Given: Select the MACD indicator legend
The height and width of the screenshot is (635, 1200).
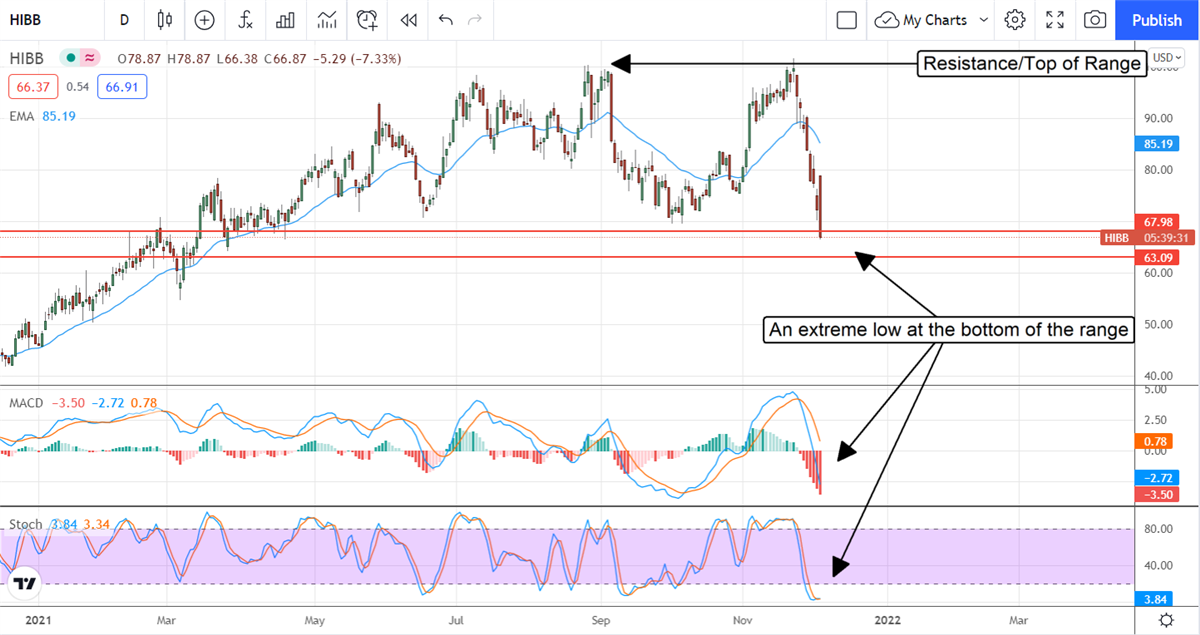Looking at the screenshot, I should [x=25, y=403].
